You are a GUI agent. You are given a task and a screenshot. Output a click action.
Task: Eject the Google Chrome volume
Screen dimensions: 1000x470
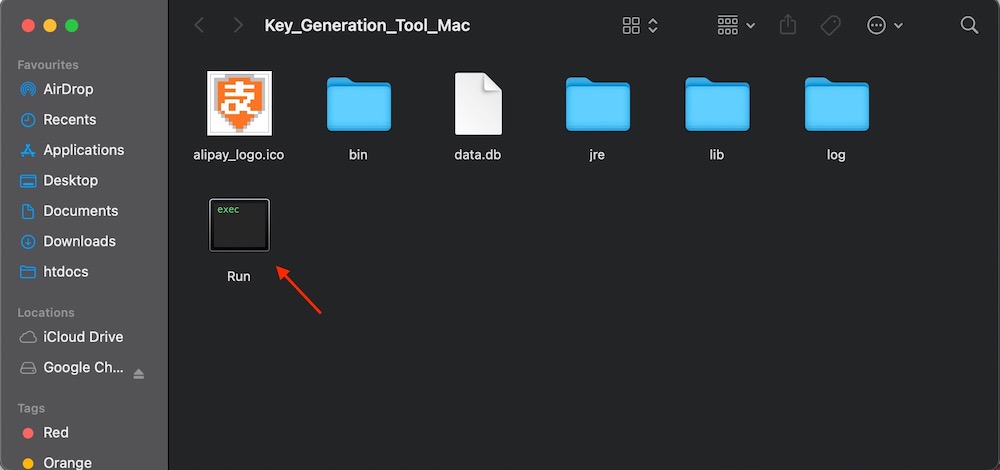pos(139,373)
